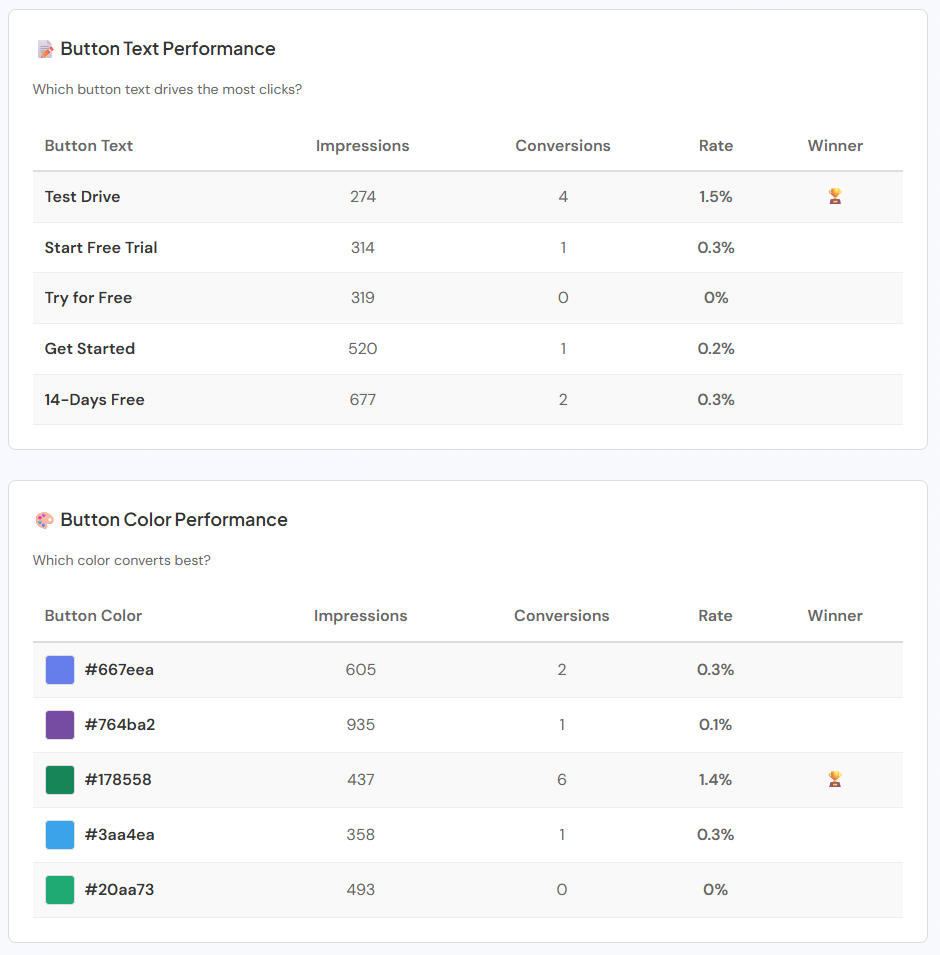
Task: Click the #3aa4ea color swatch
Action: [x=58, y=834]
